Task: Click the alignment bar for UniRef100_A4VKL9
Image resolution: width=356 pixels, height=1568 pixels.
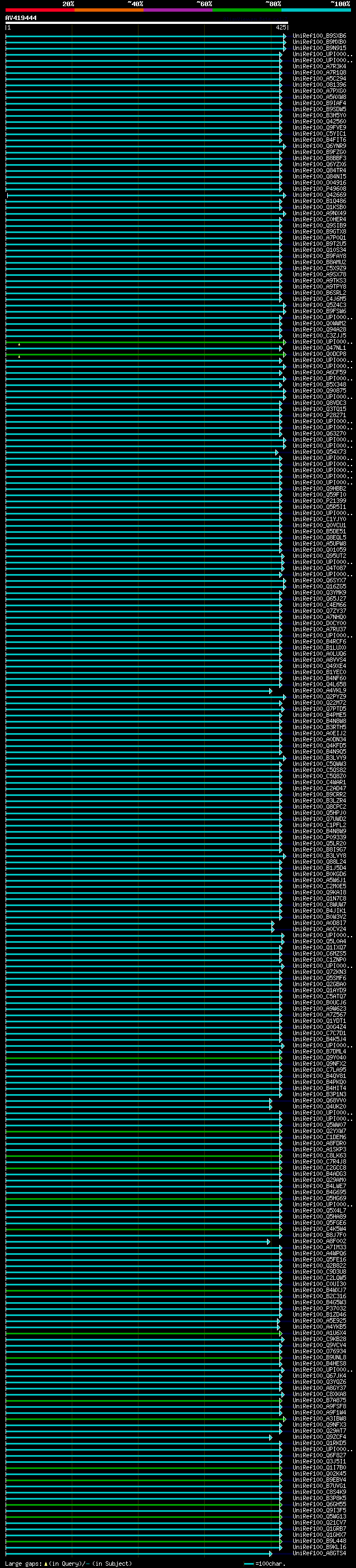Action: tap(139, 691)
